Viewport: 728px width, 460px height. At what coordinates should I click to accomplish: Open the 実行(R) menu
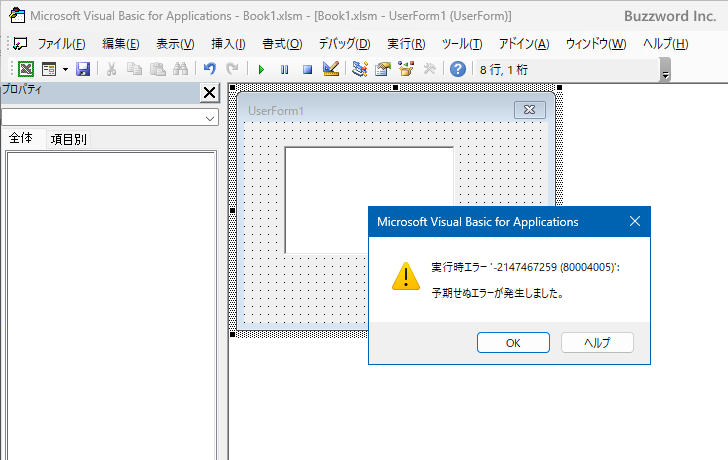pyautogui.click(x=406, y=44)
